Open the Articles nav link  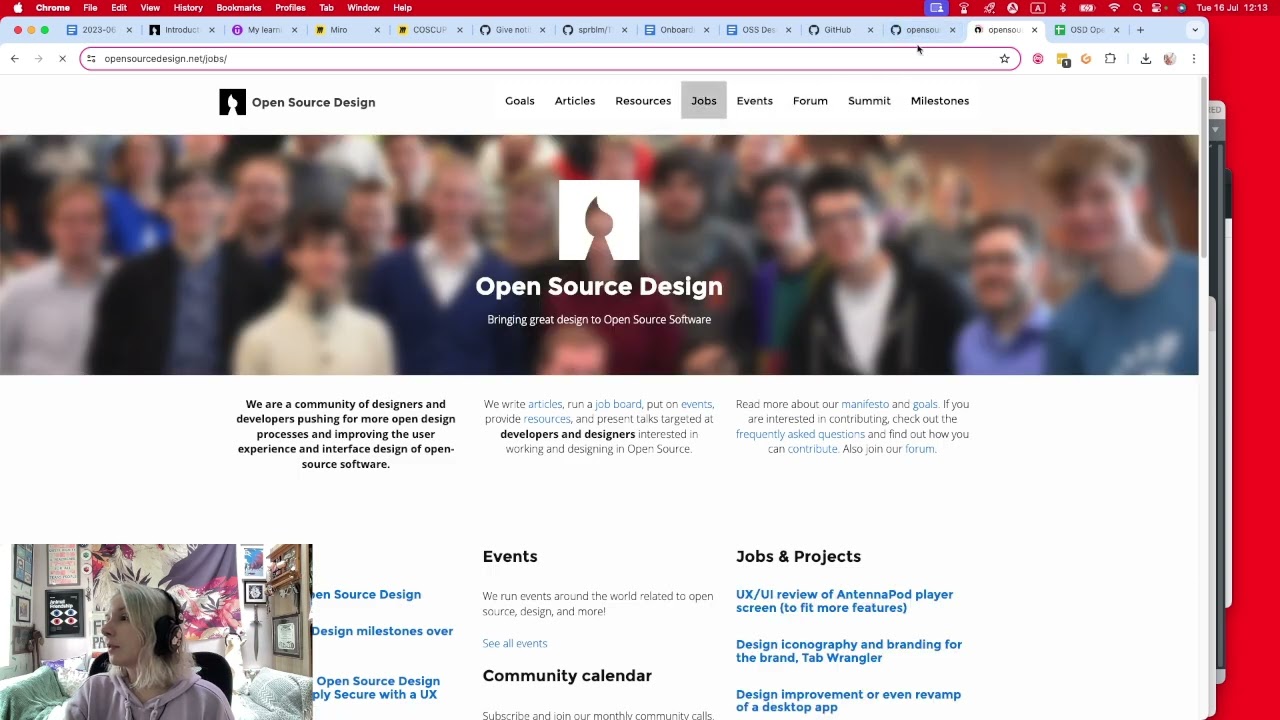[575, 101]
